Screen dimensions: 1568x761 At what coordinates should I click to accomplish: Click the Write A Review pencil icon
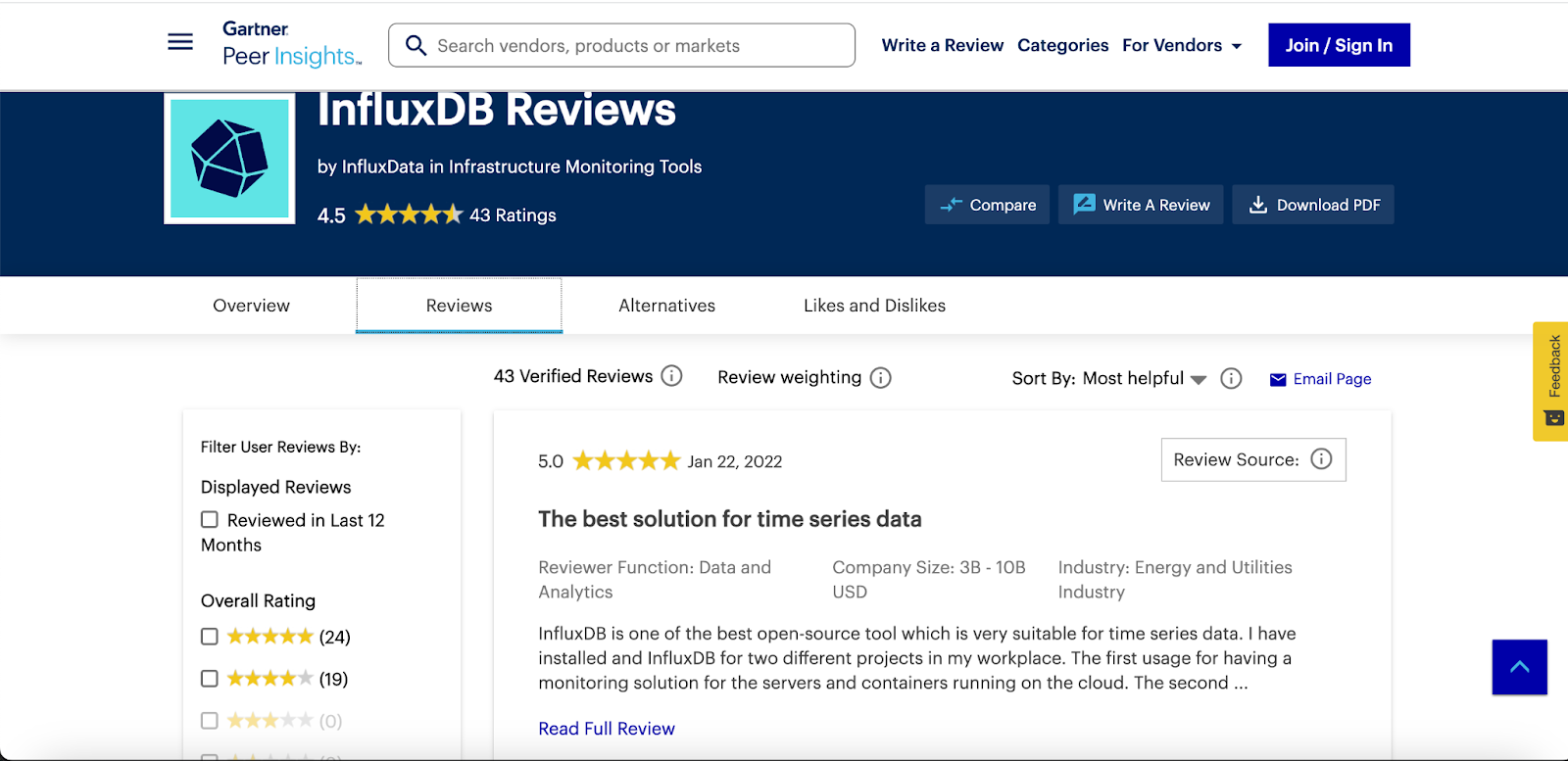click(x=1084, y=204)
